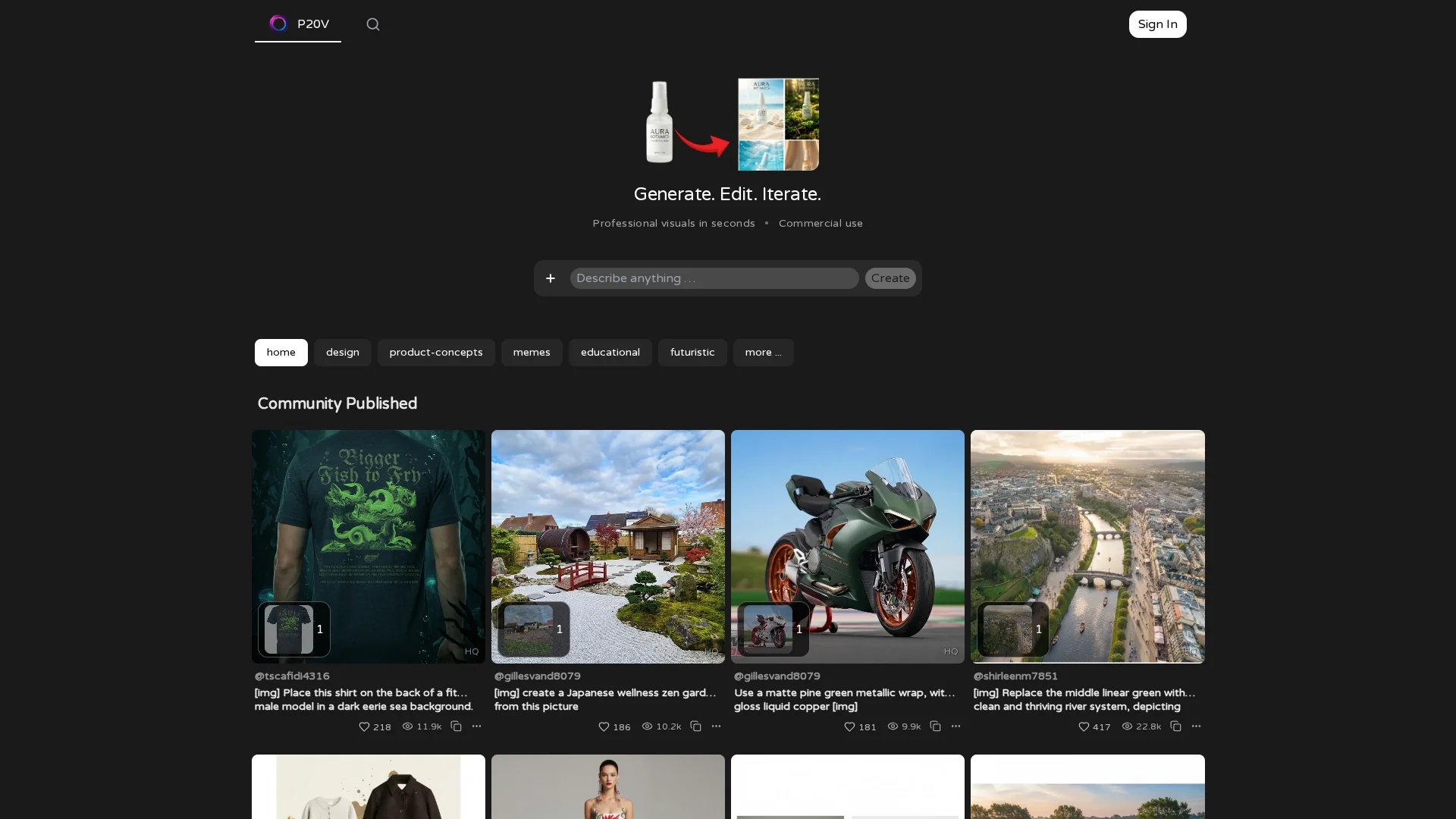The image size is (1456, 819).
Task: Like the shirt post with 218 likes
Action: click(x=364, y=726)
